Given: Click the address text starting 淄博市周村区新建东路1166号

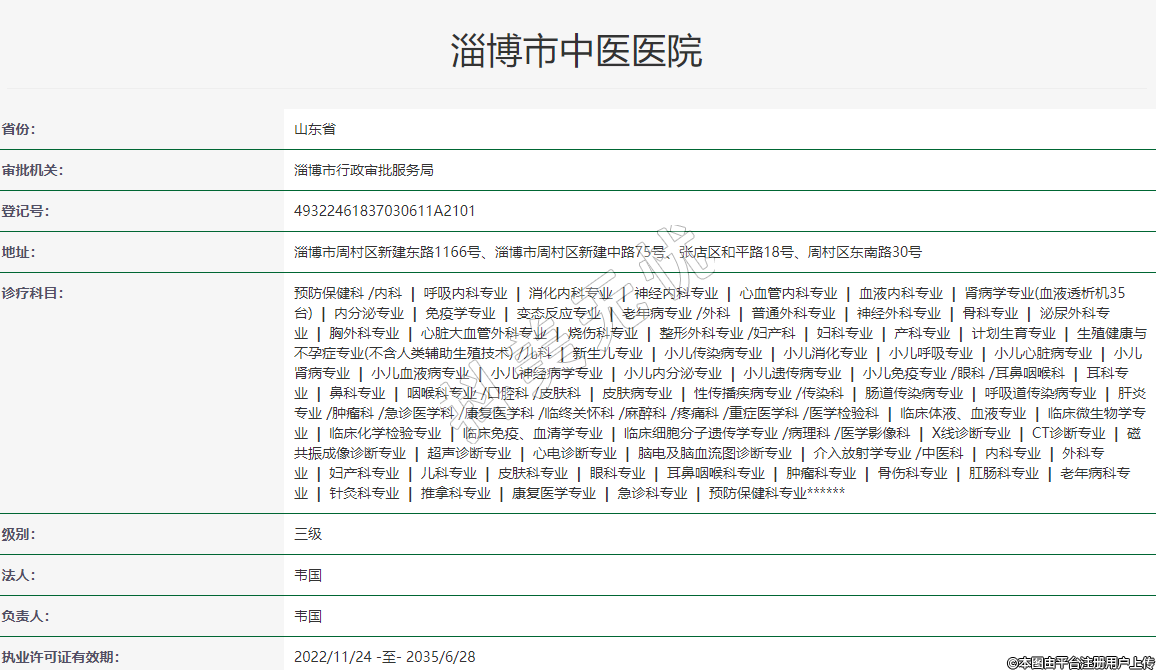Looking at the screenshot, I should point(607,252).
